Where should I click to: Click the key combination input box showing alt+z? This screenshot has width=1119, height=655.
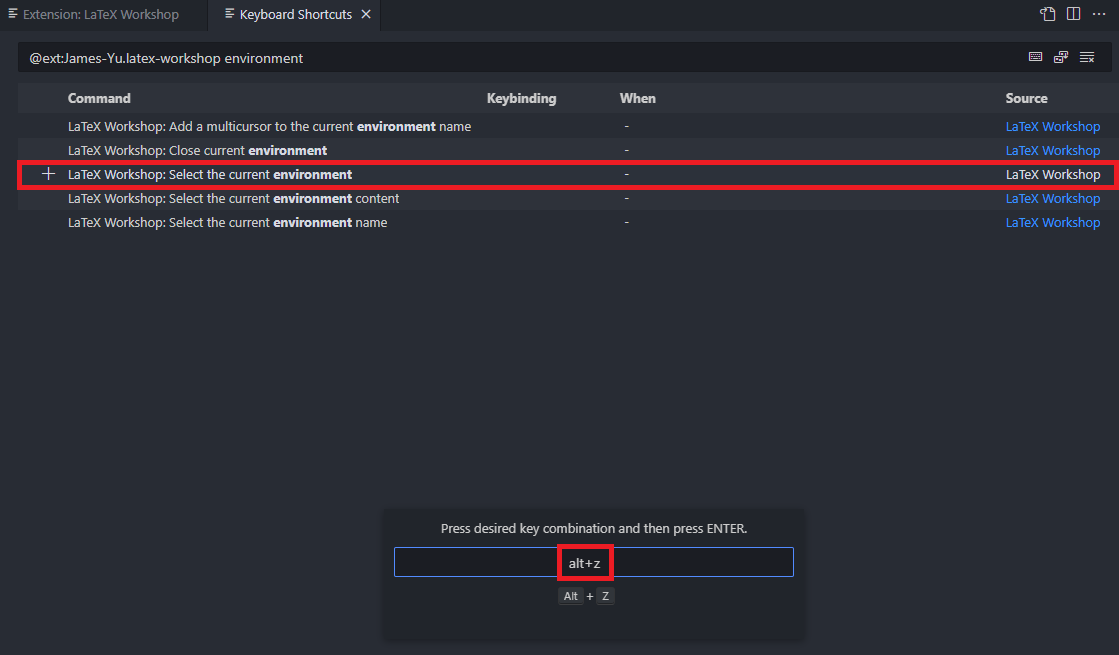coord(593,562)
